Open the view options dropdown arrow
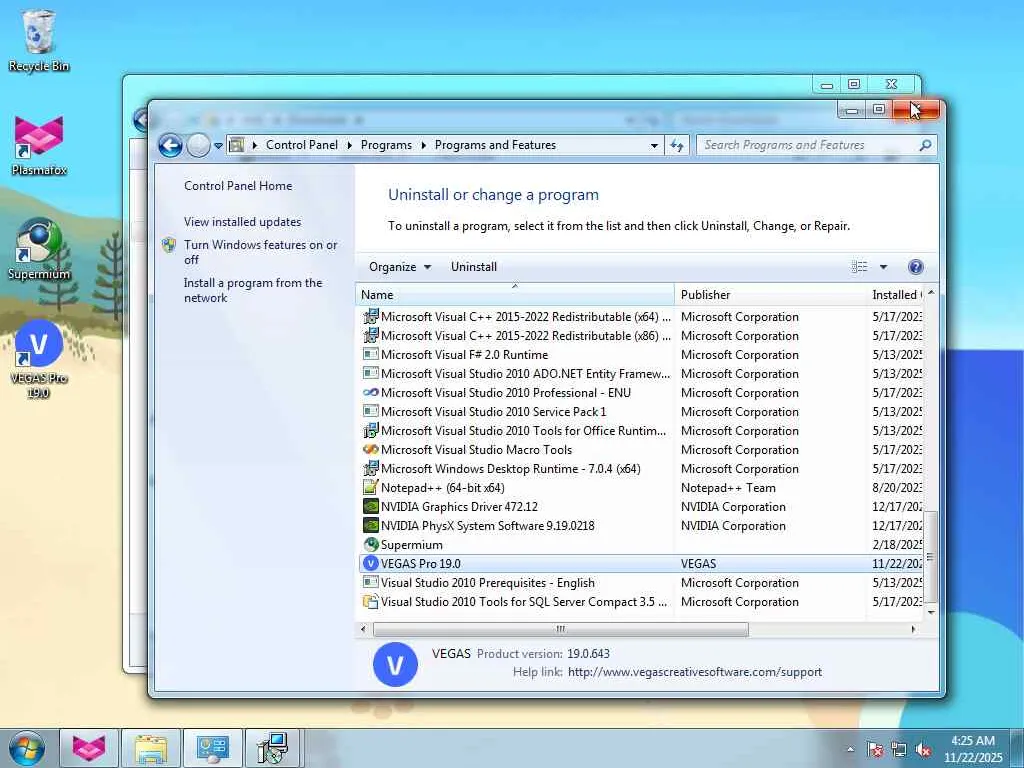The image size is (1024, 768). [883, 266]
